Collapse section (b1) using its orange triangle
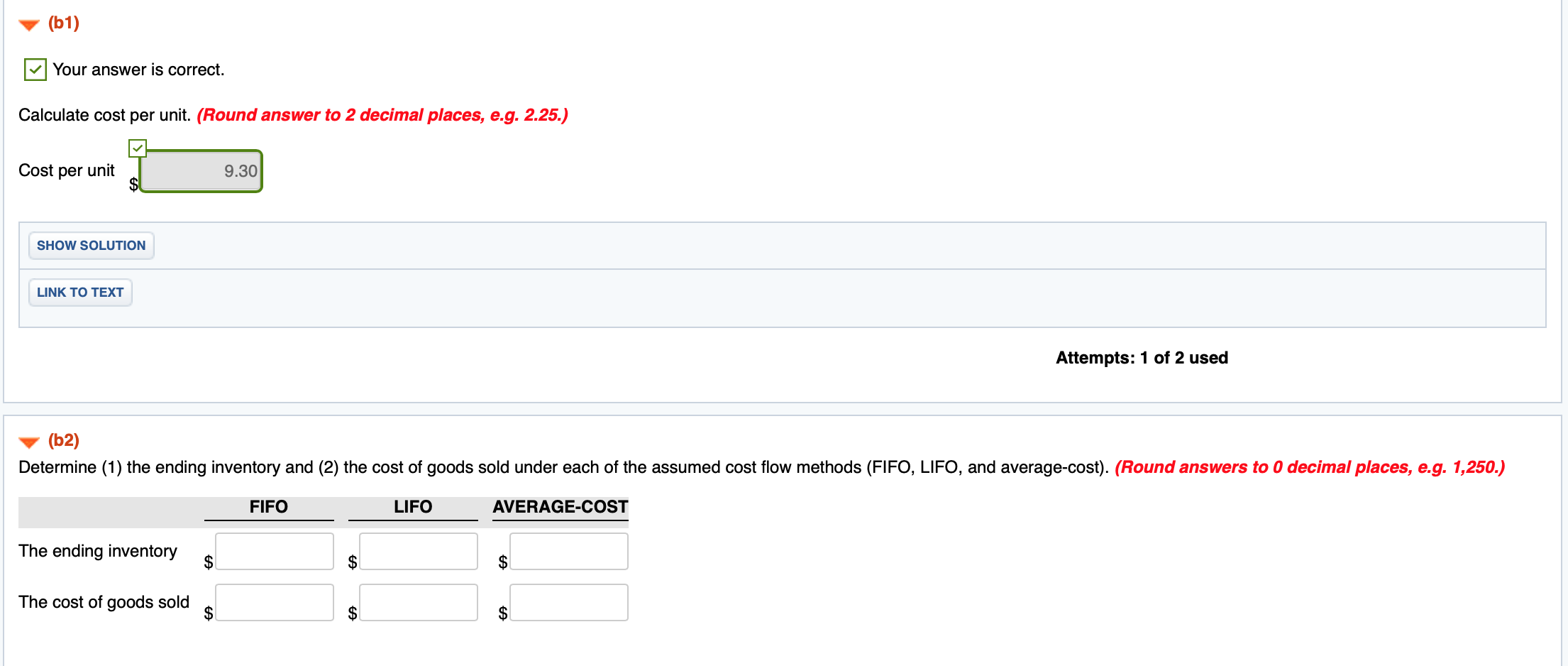Viewport: 1568px width, 666px height. click(28, 23)
